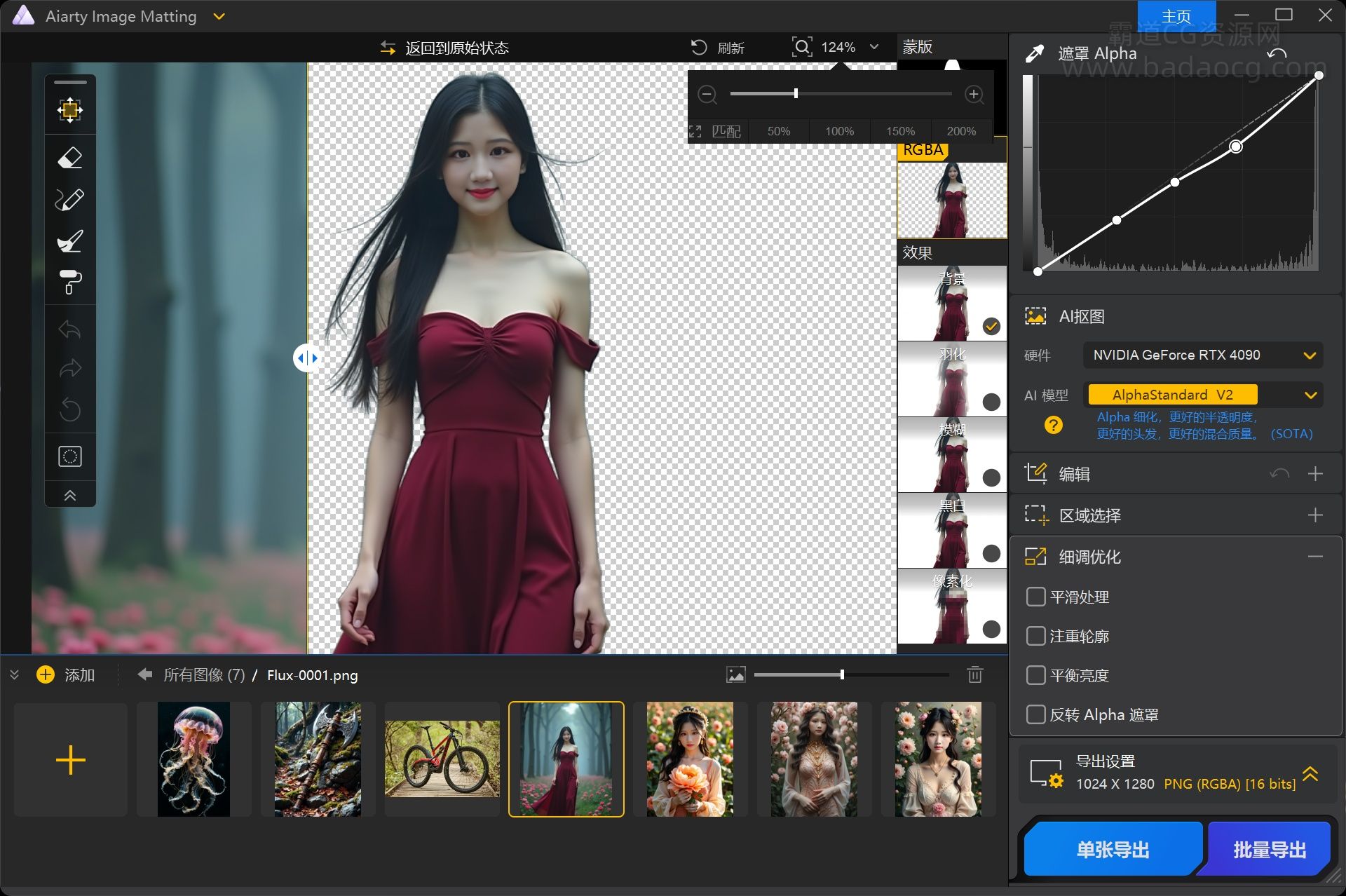The height and width of the screenshot is (896, 1346).
Task: Select the paint roller tool
Action: [x=70, y=282]
